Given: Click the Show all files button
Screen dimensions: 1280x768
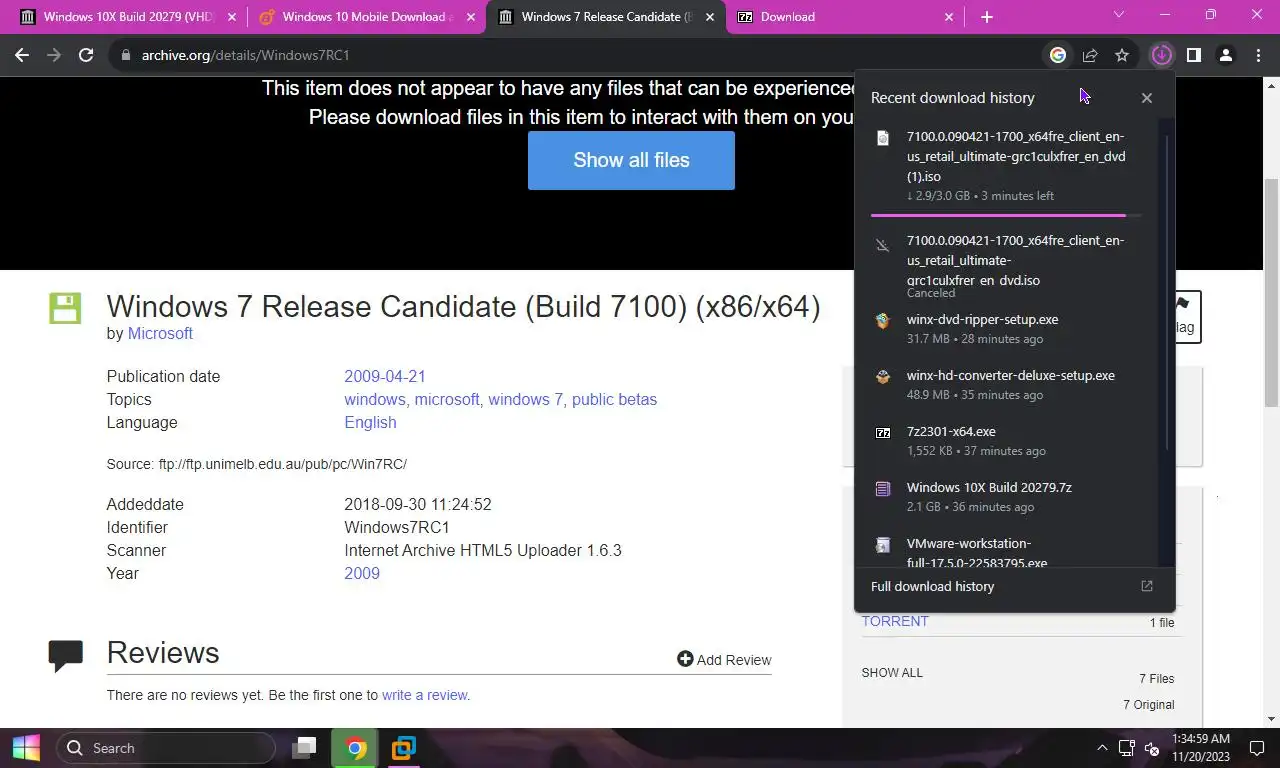Looking at the screenshot, I should (631, 160).
